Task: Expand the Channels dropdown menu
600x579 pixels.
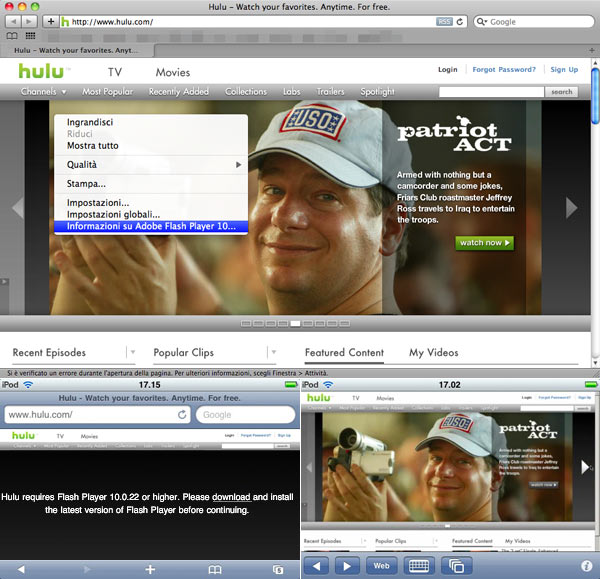Action: 43,92
